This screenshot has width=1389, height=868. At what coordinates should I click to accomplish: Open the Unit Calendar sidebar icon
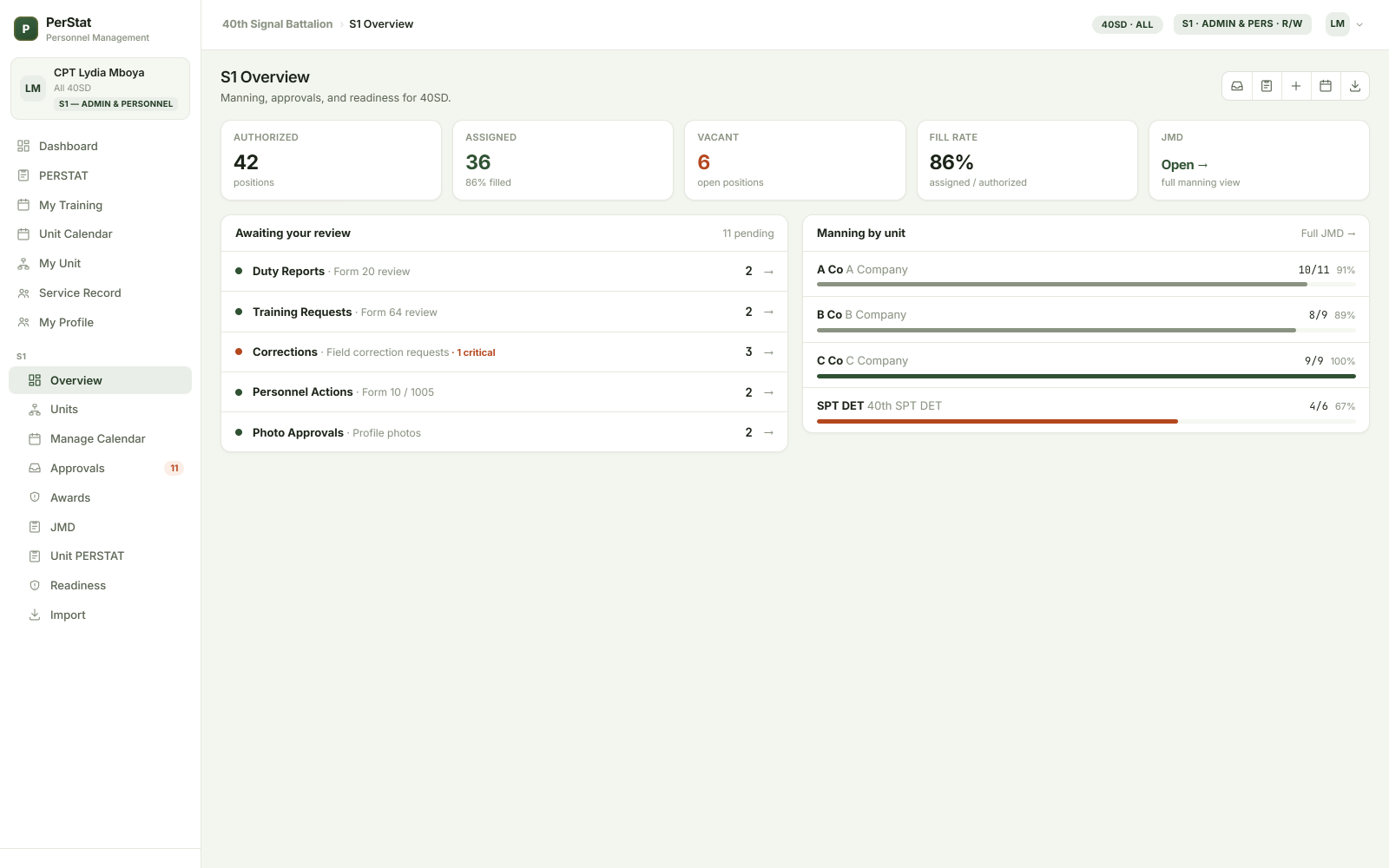pyautogui.click(x=23, y=233)
